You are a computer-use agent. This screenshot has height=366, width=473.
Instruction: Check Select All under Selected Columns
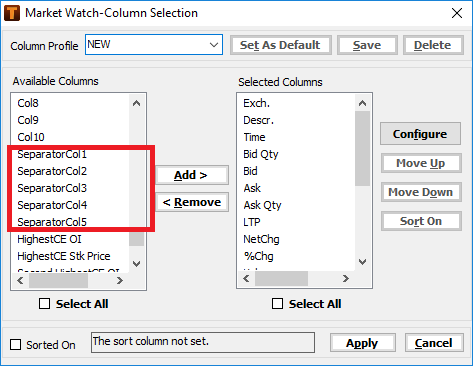[277, 304]
